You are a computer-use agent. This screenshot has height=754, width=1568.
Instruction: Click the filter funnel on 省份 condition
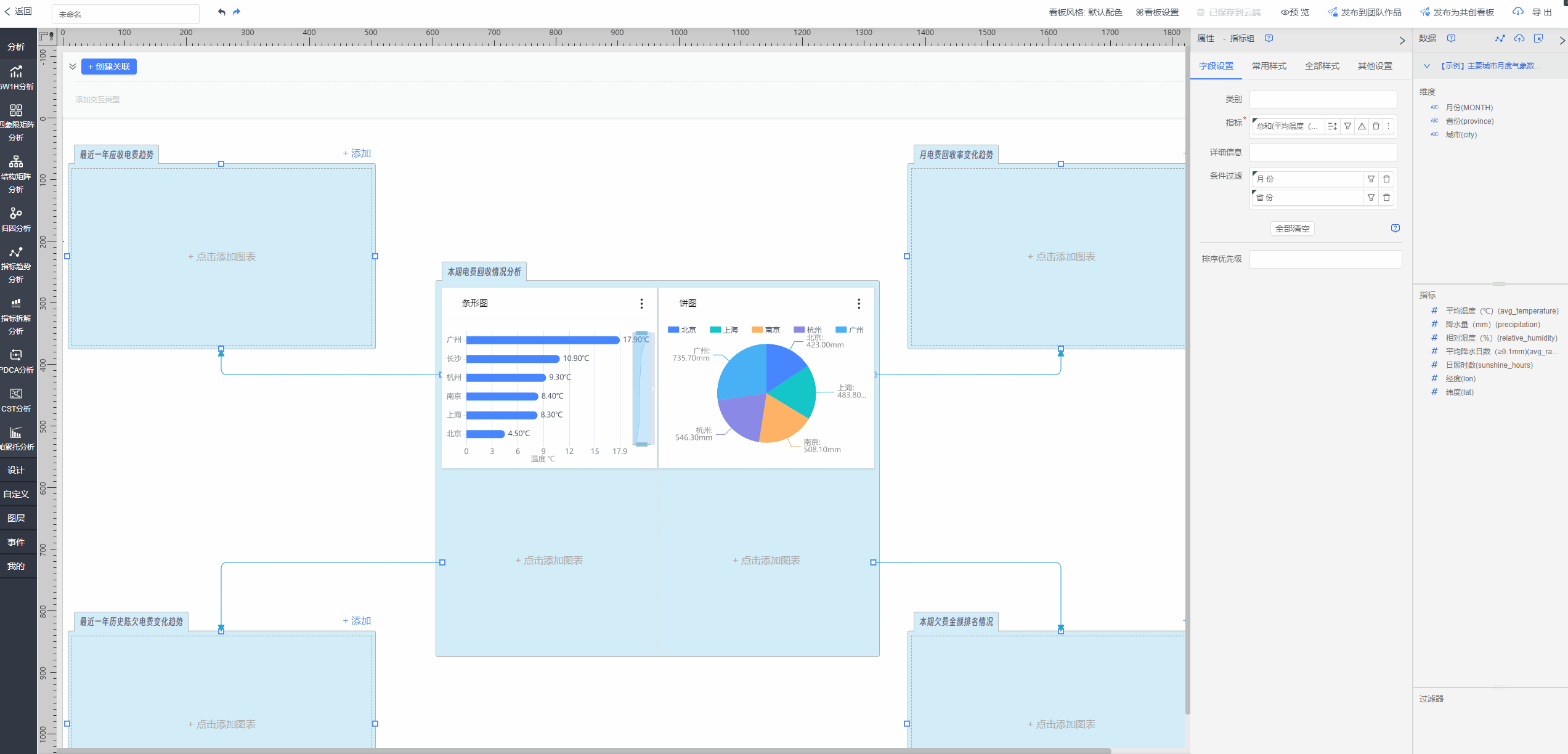(1371, 198)
